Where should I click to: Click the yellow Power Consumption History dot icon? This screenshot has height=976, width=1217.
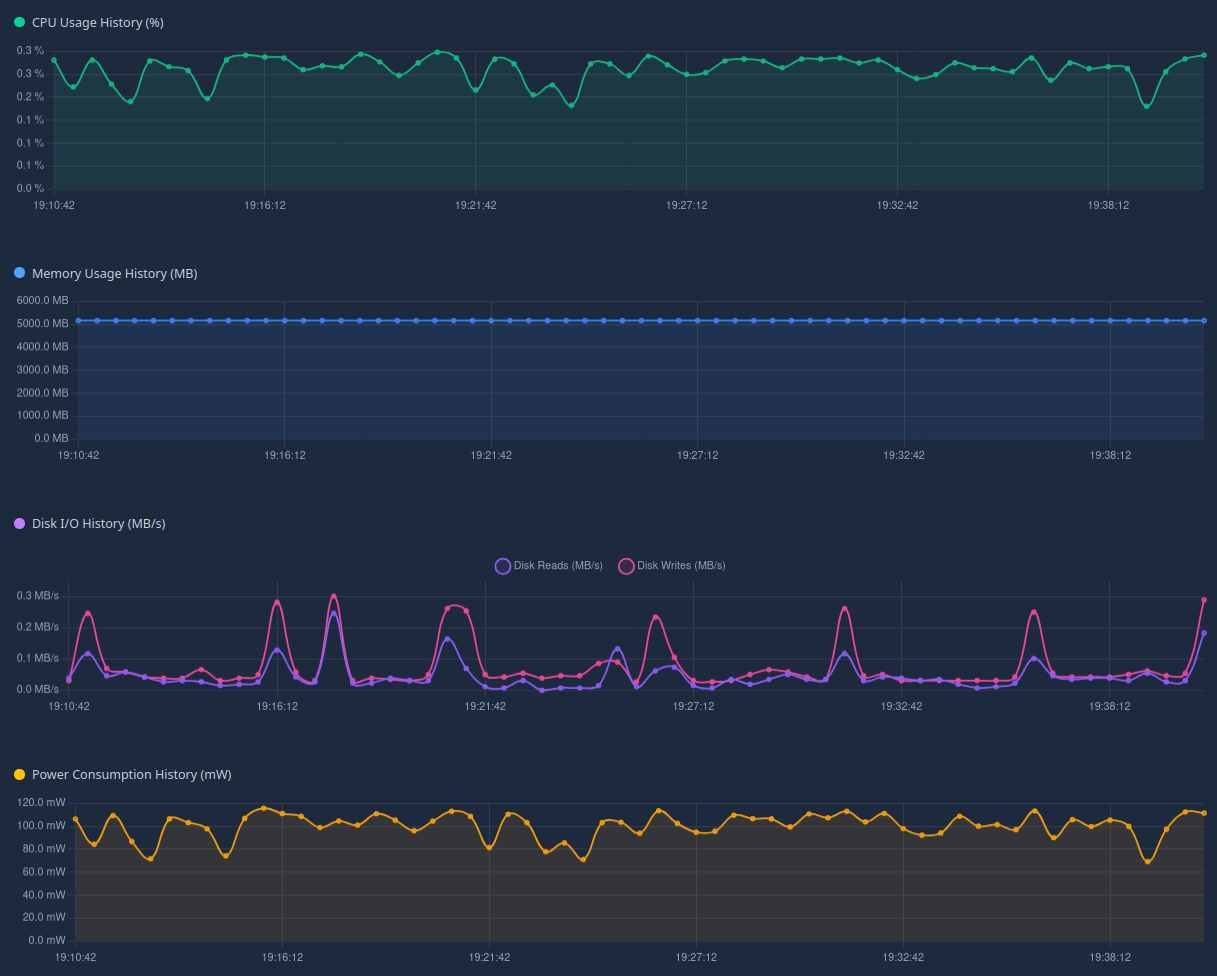[x=19, y=774]
